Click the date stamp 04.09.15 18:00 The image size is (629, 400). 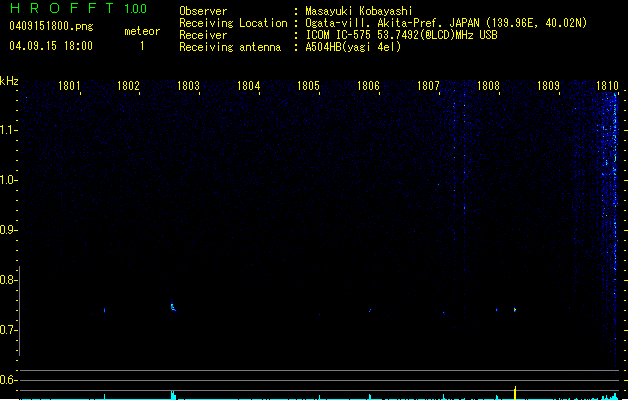51,46
